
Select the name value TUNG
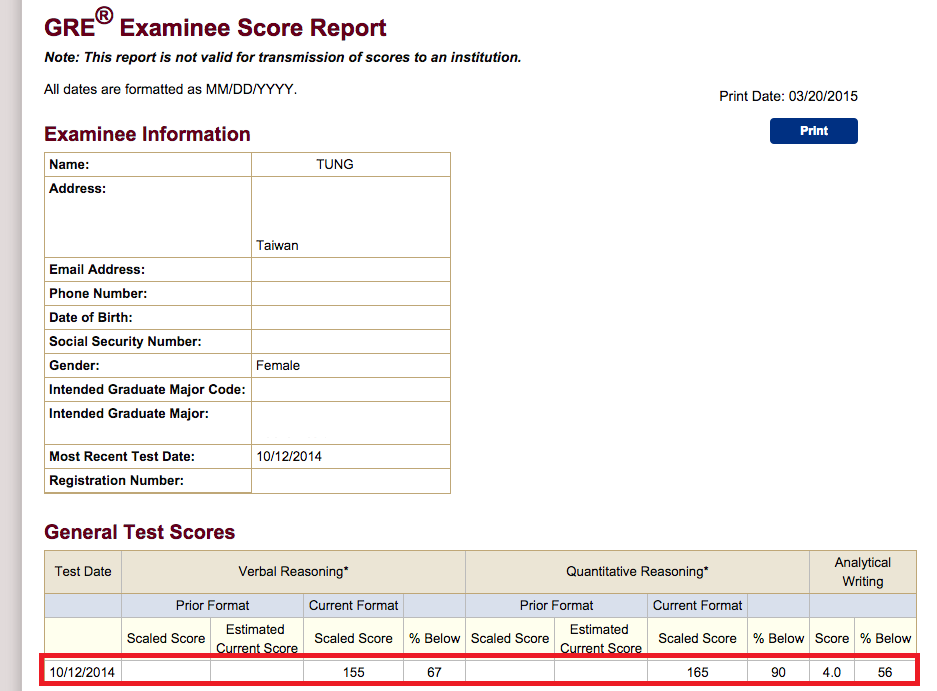pyautogui.click(x=335, y=164)
